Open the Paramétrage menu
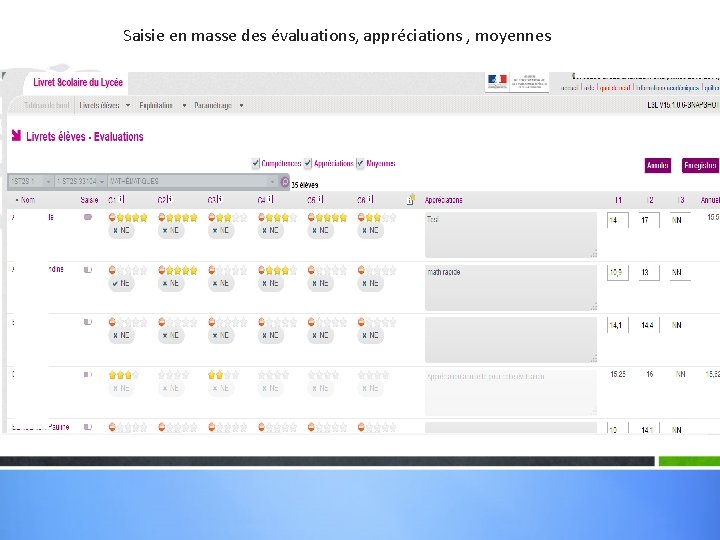720x540 pixels. point(213,106)
